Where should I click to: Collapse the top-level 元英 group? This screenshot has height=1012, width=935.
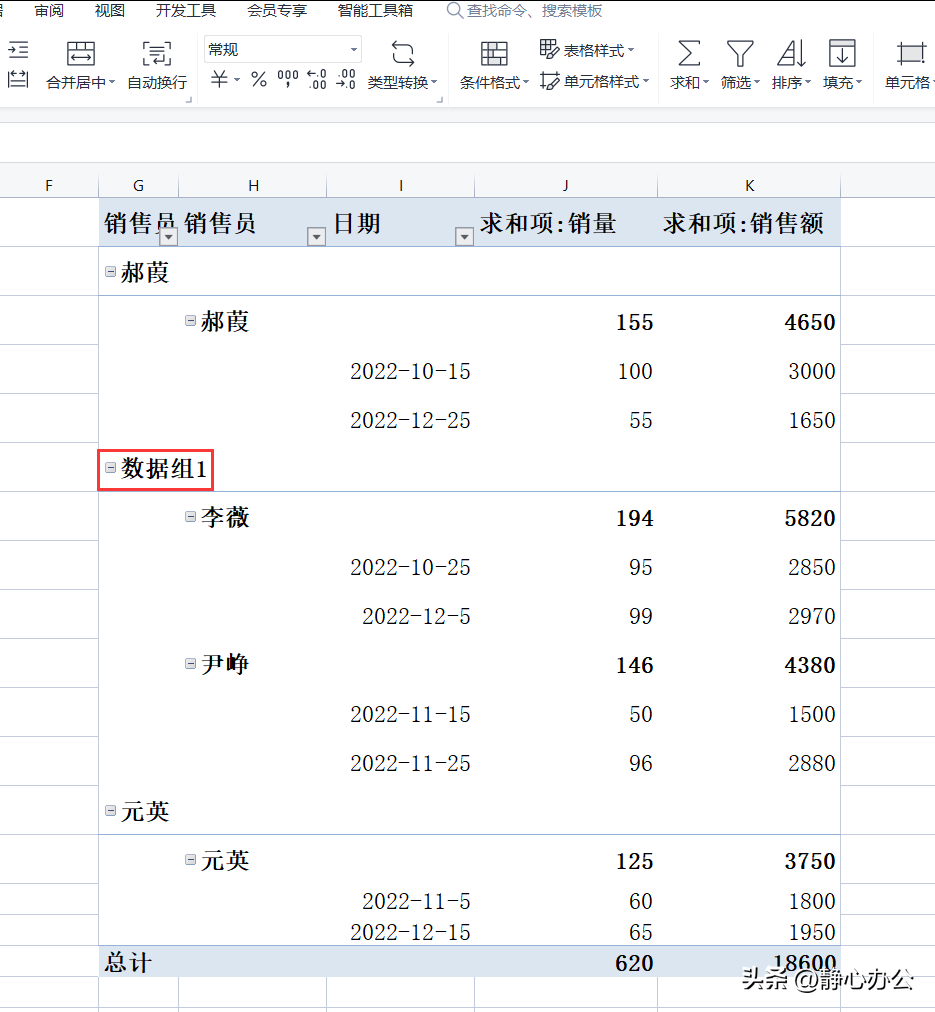[x=110, y=811]
